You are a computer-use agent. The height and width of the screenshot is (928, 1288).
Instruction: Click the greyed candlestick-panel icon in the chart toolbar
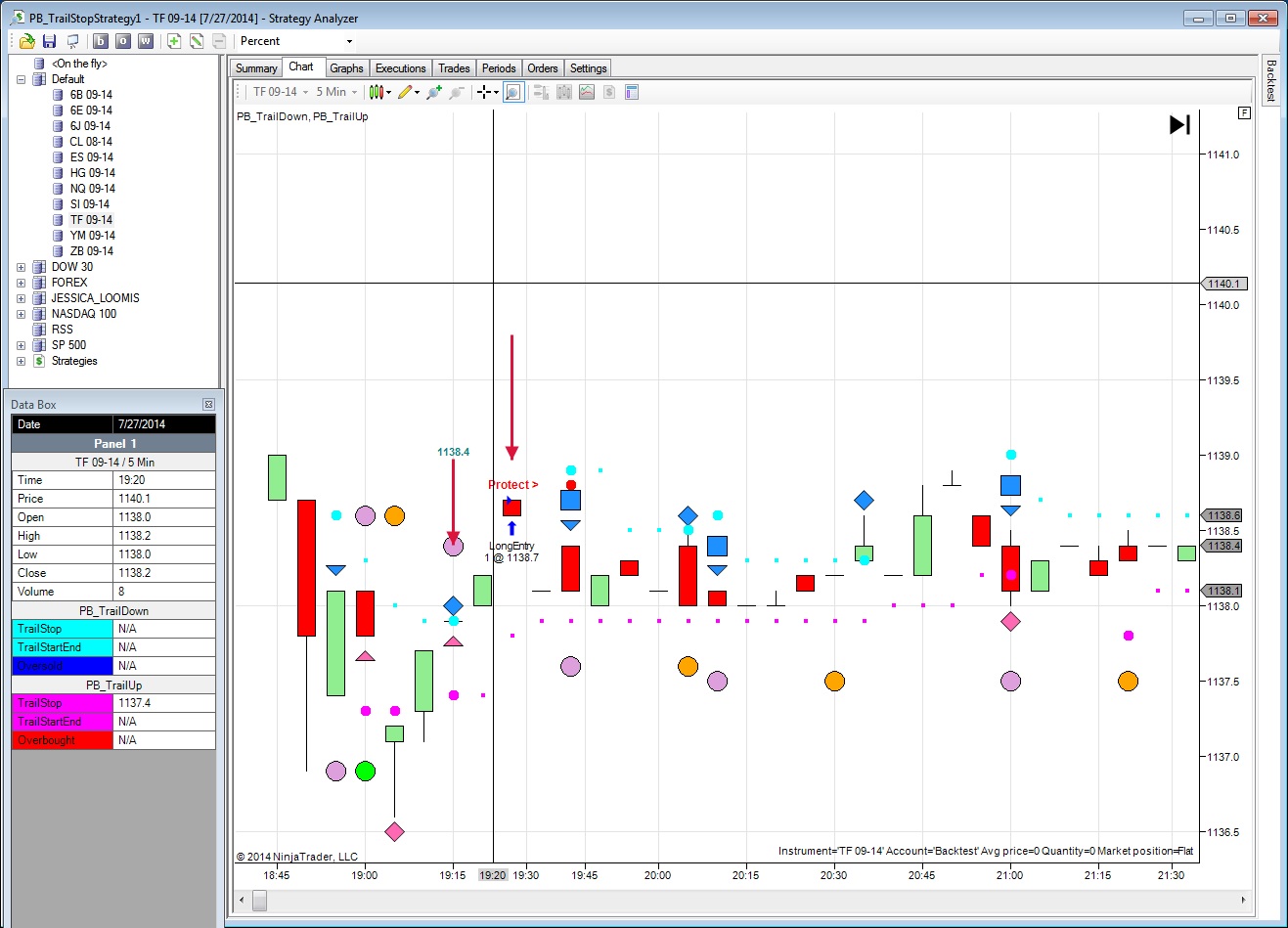click(564, 92)
